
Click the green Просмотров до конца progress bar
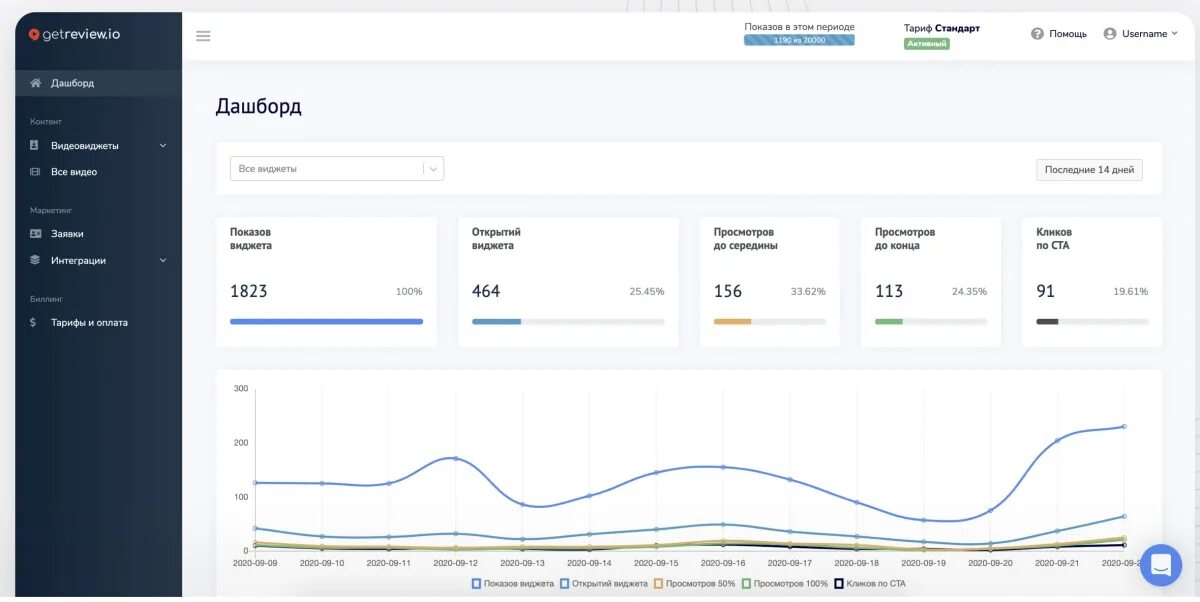(x=931, y=322)
